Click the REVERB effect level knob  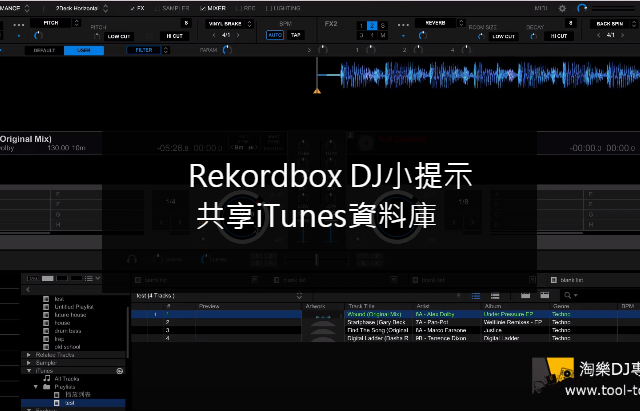point(423,36)
